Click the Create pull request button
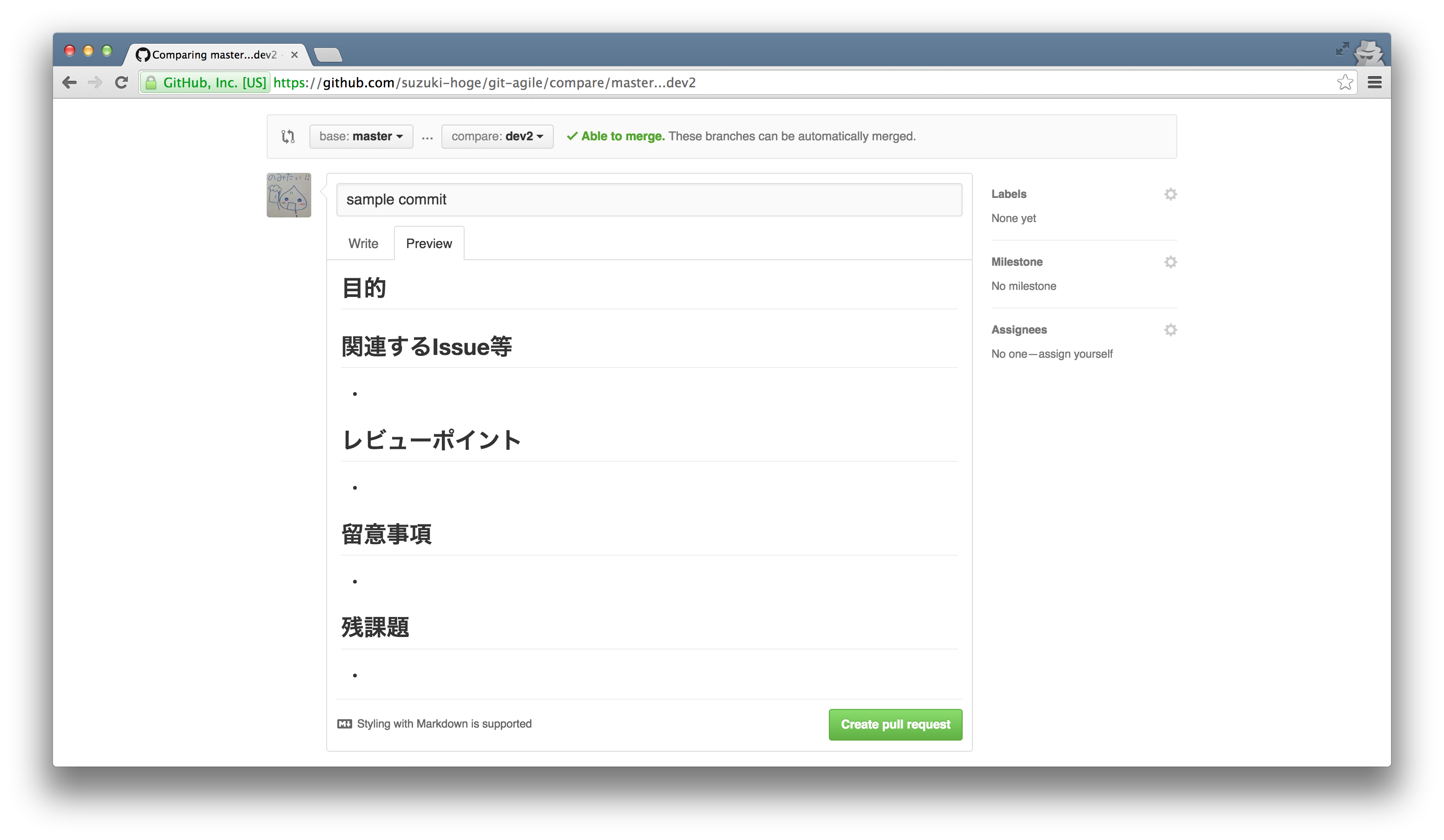Image resolution: width=1444 pixels, height=840 pixels. click(894, 724)
